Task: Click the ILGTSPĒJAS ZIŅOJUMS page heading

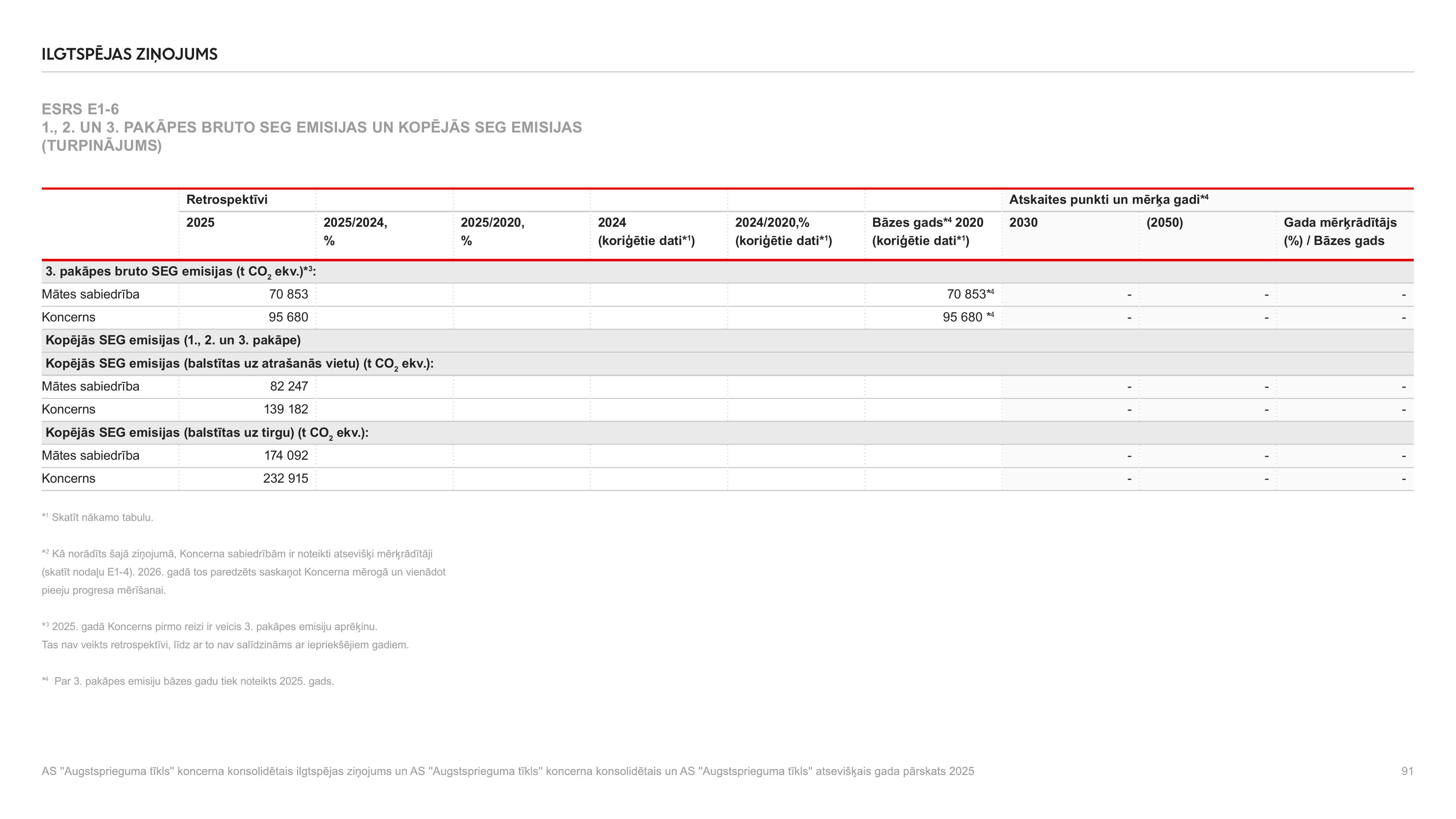Action: point(130,54)
